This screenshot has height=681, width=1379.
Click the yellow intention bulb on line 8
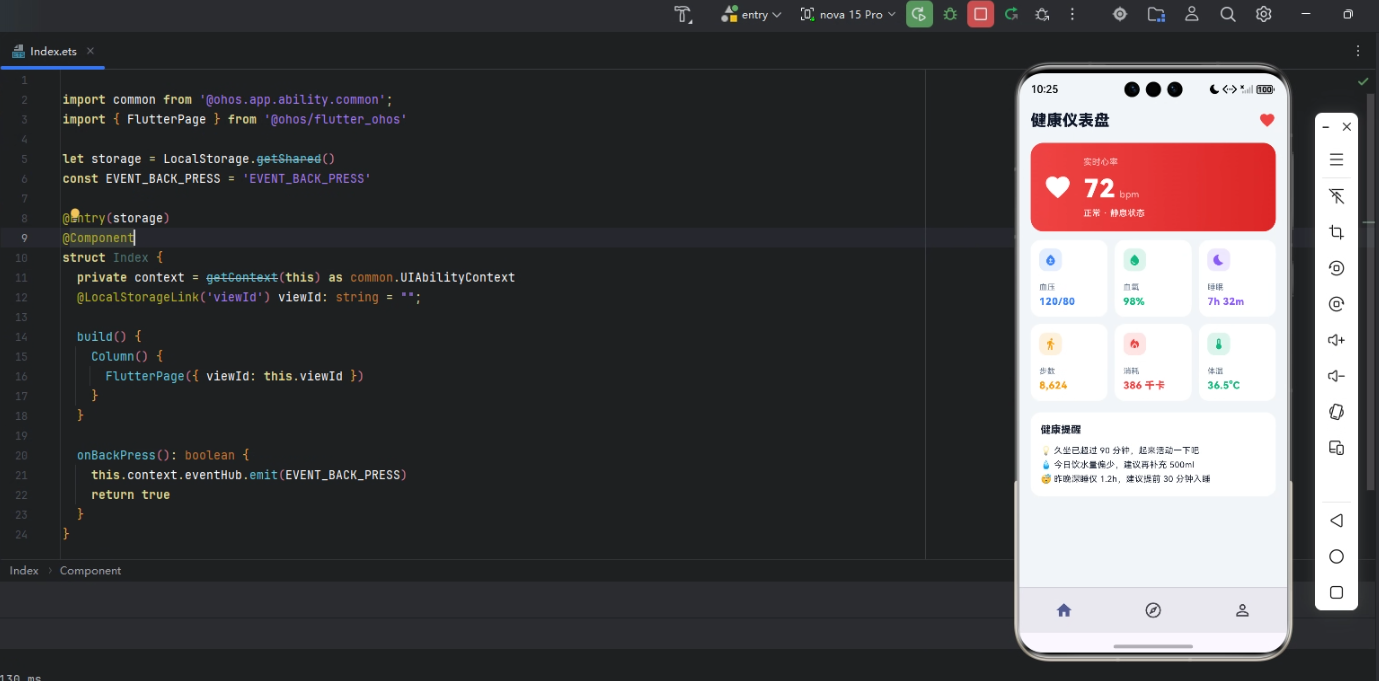(x=75, y=214)
